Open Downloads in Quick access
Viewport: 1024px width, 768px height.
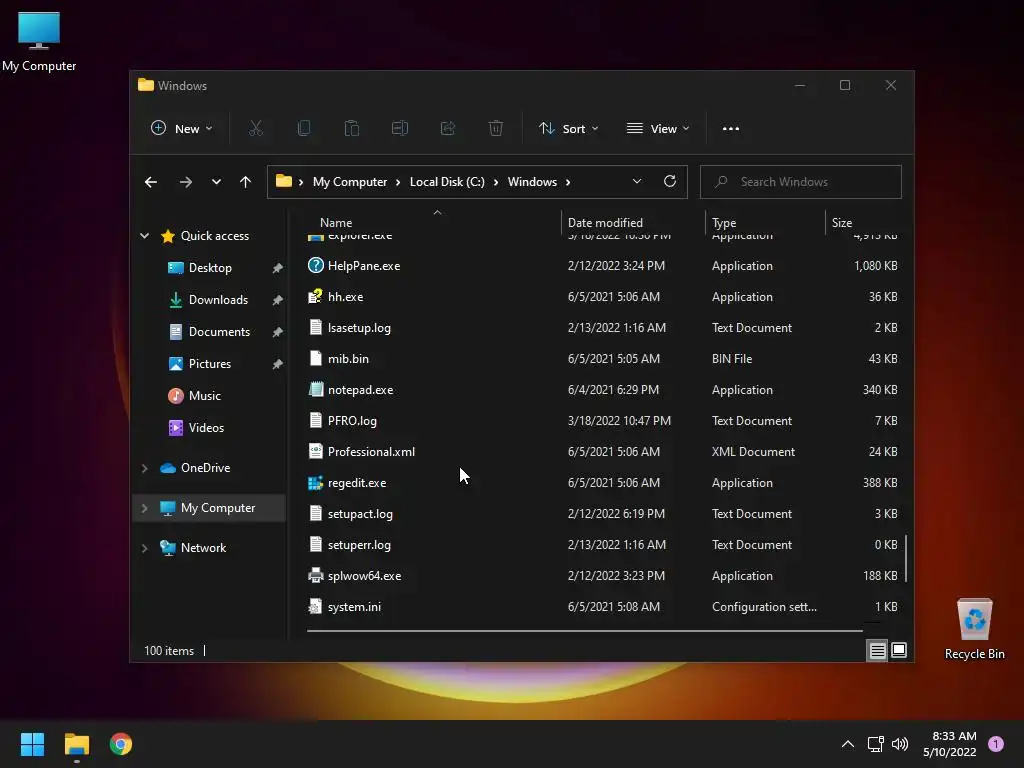218,300
